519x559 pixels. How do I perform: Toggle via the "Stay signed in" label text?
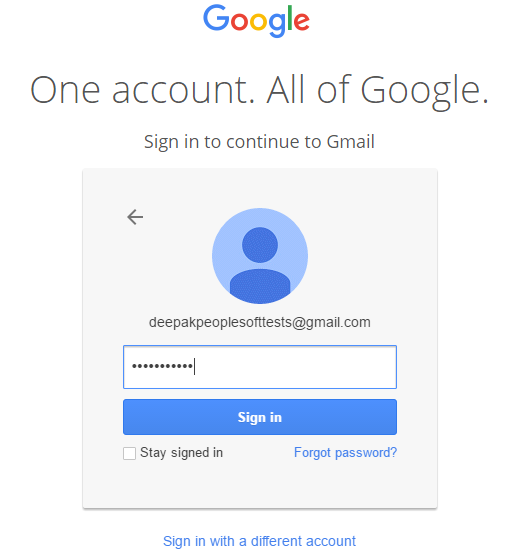point(181,453)
